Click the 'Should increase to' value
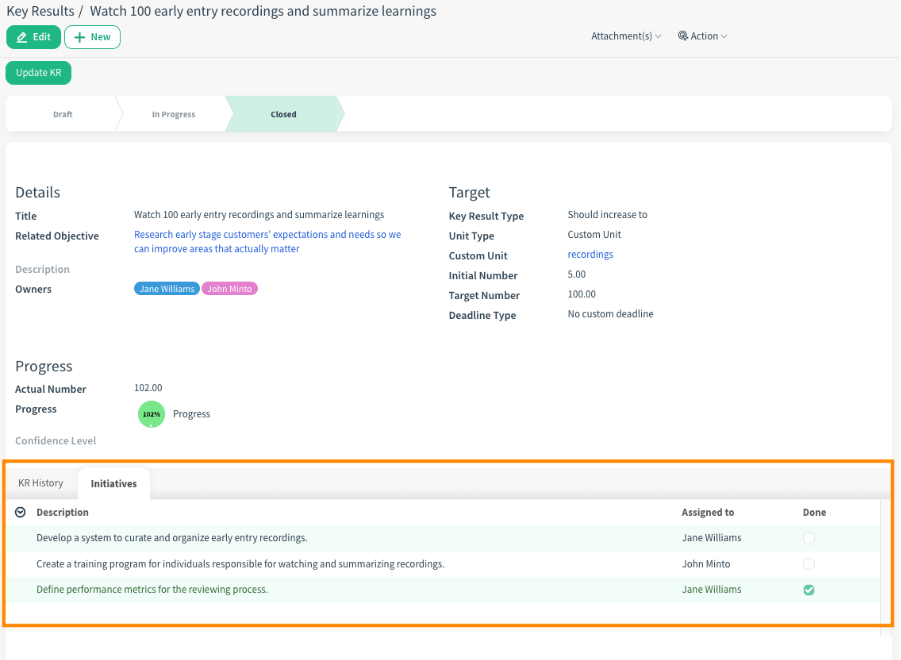The image size is (901, 660). (x=607, y=215)
